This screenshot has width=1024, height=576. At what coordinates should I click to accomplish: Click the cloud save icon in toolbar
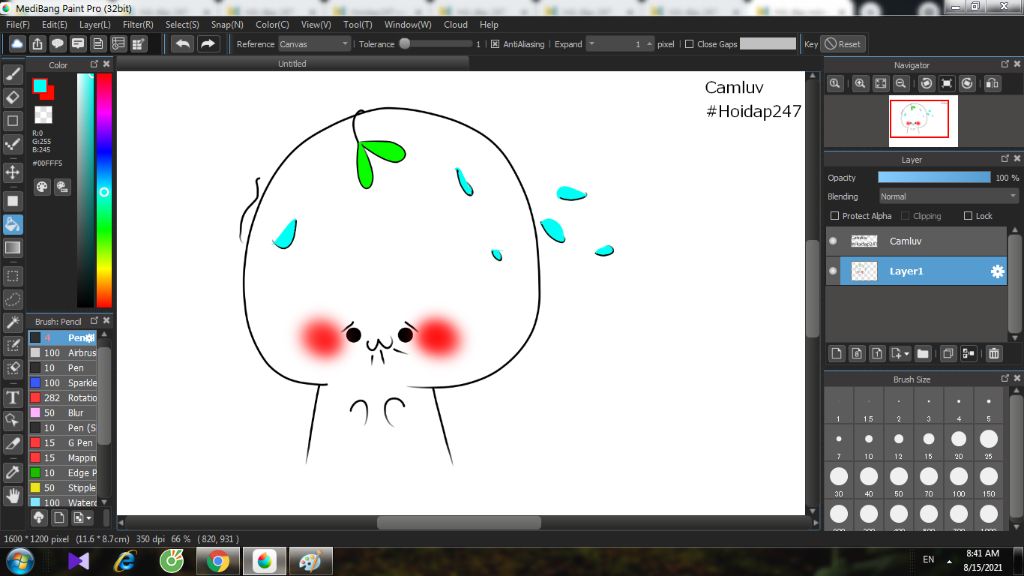point(17,44)
